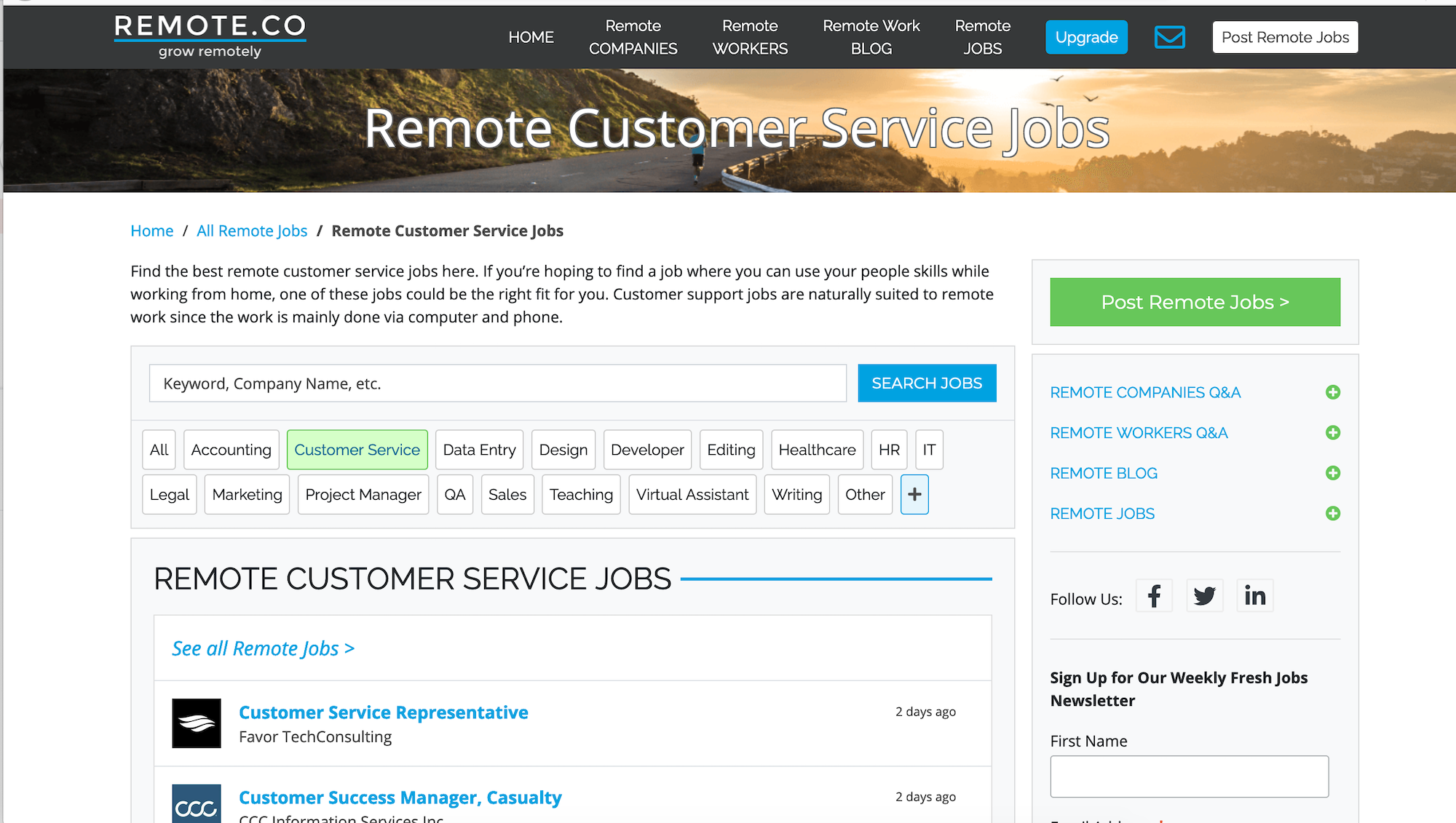
Task: Expand the Remote Blog section
Action: tap(1334, 473)
